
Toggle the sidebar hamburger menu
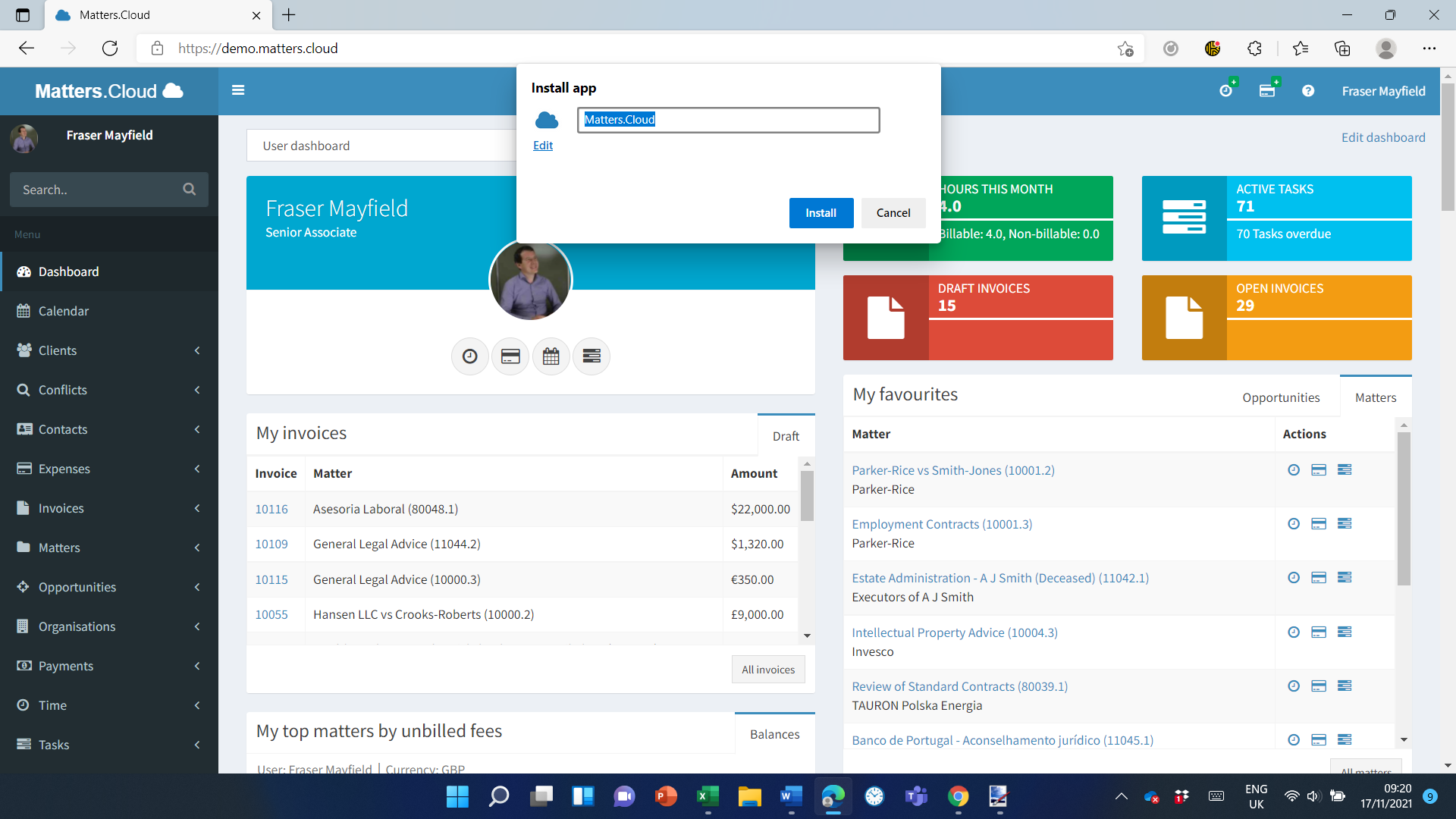238,90
